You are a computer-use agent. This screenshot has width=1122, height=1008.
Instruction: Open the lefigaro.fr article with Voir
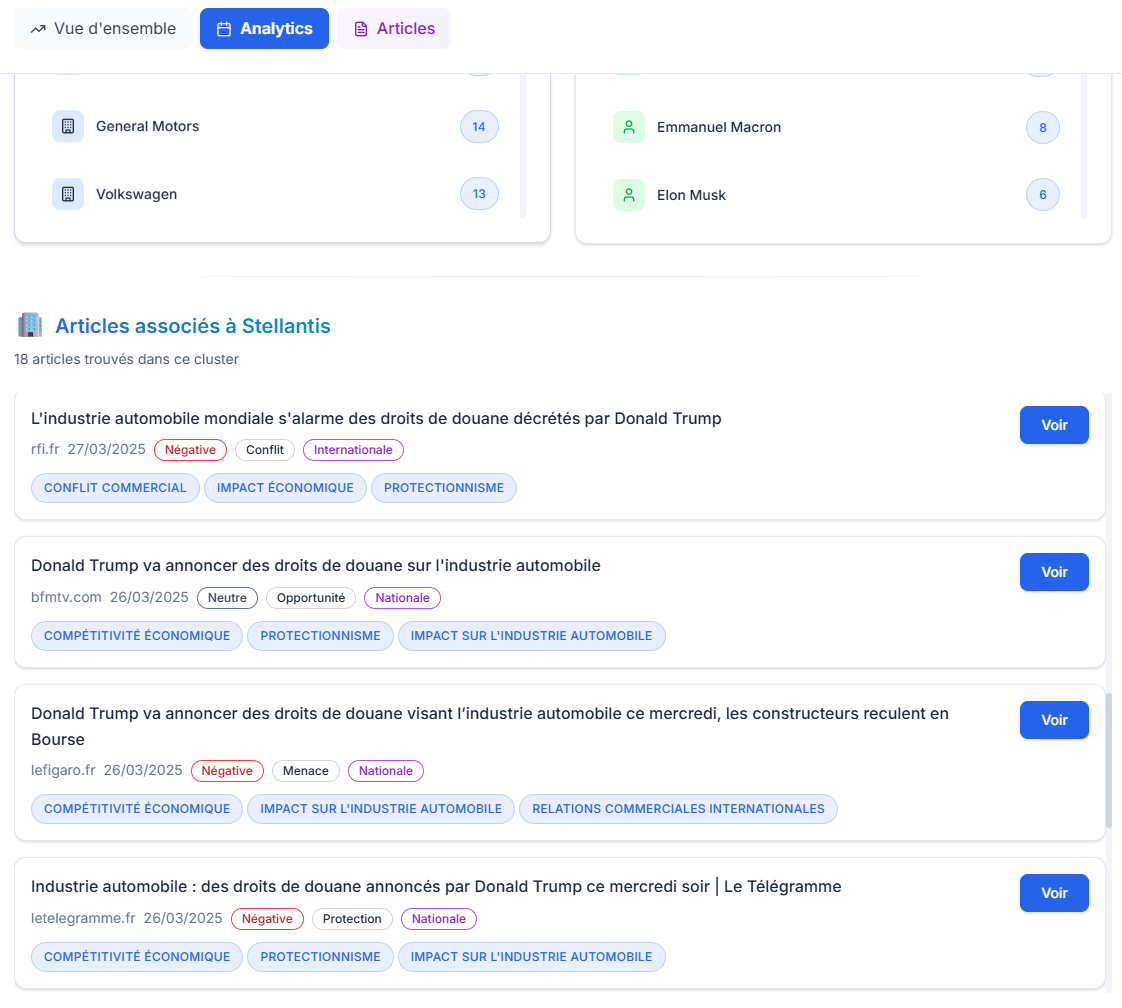(x=1054, y=720)
